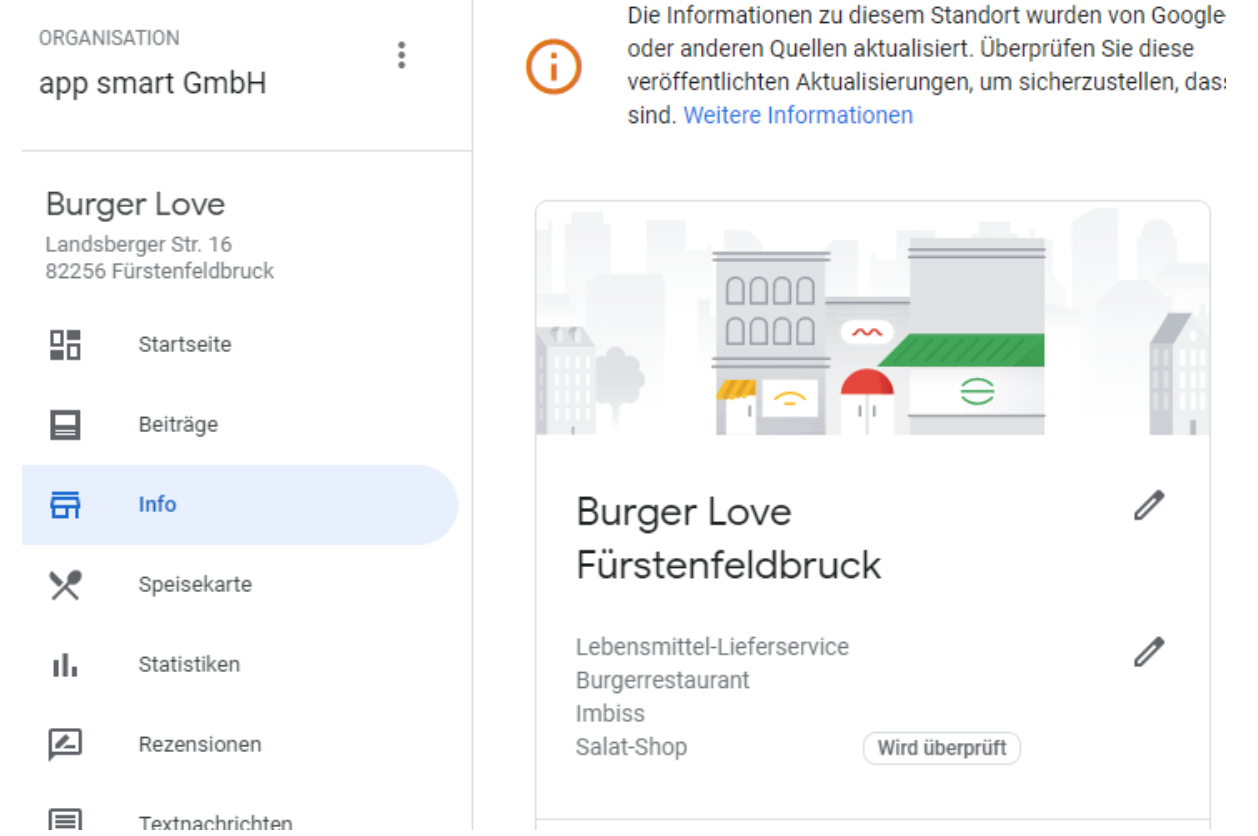Viewport: 1258px width, 836px height.
Task: Click the orange information alert icon
Action: point(553,67)
